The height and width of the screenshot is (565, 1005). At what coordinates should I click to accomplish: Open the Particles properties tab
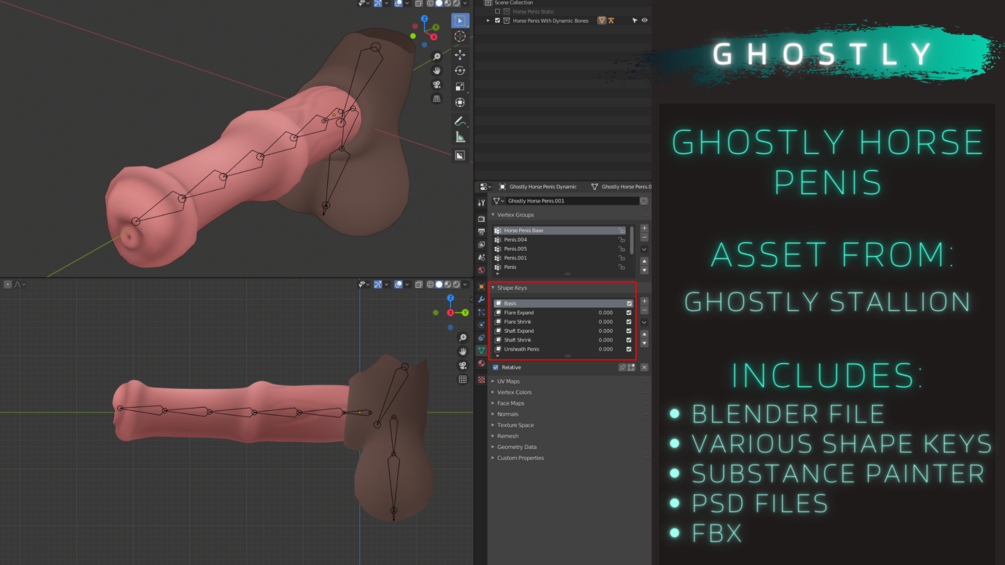[481, 313]
